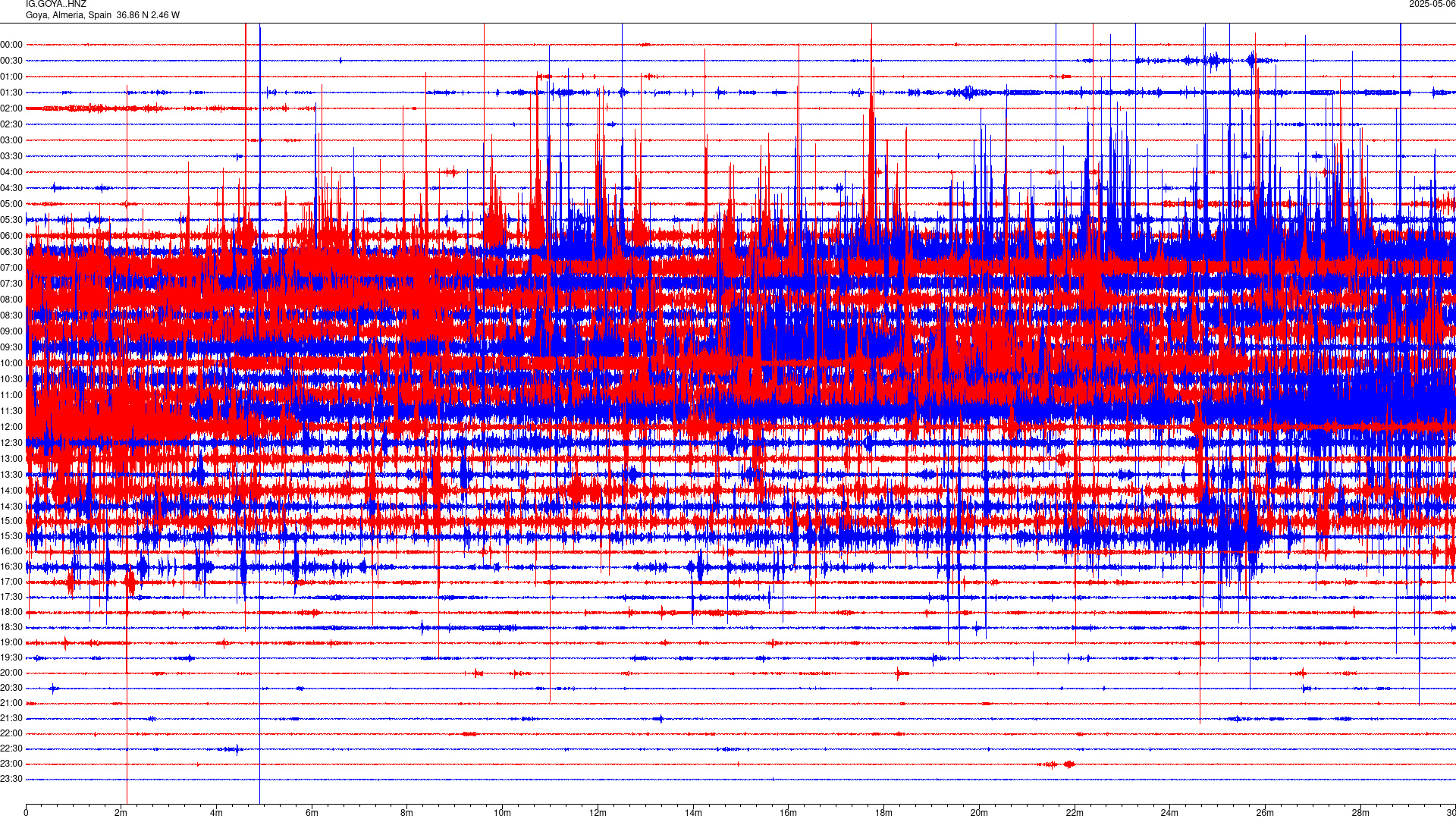
Task: Click the 16m tick on time axis
Action: 789,813
